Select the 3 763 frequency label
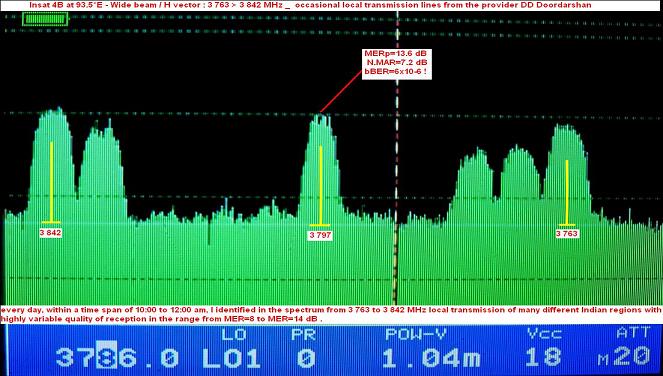This screenshot has height=376, width=663. 567,234
